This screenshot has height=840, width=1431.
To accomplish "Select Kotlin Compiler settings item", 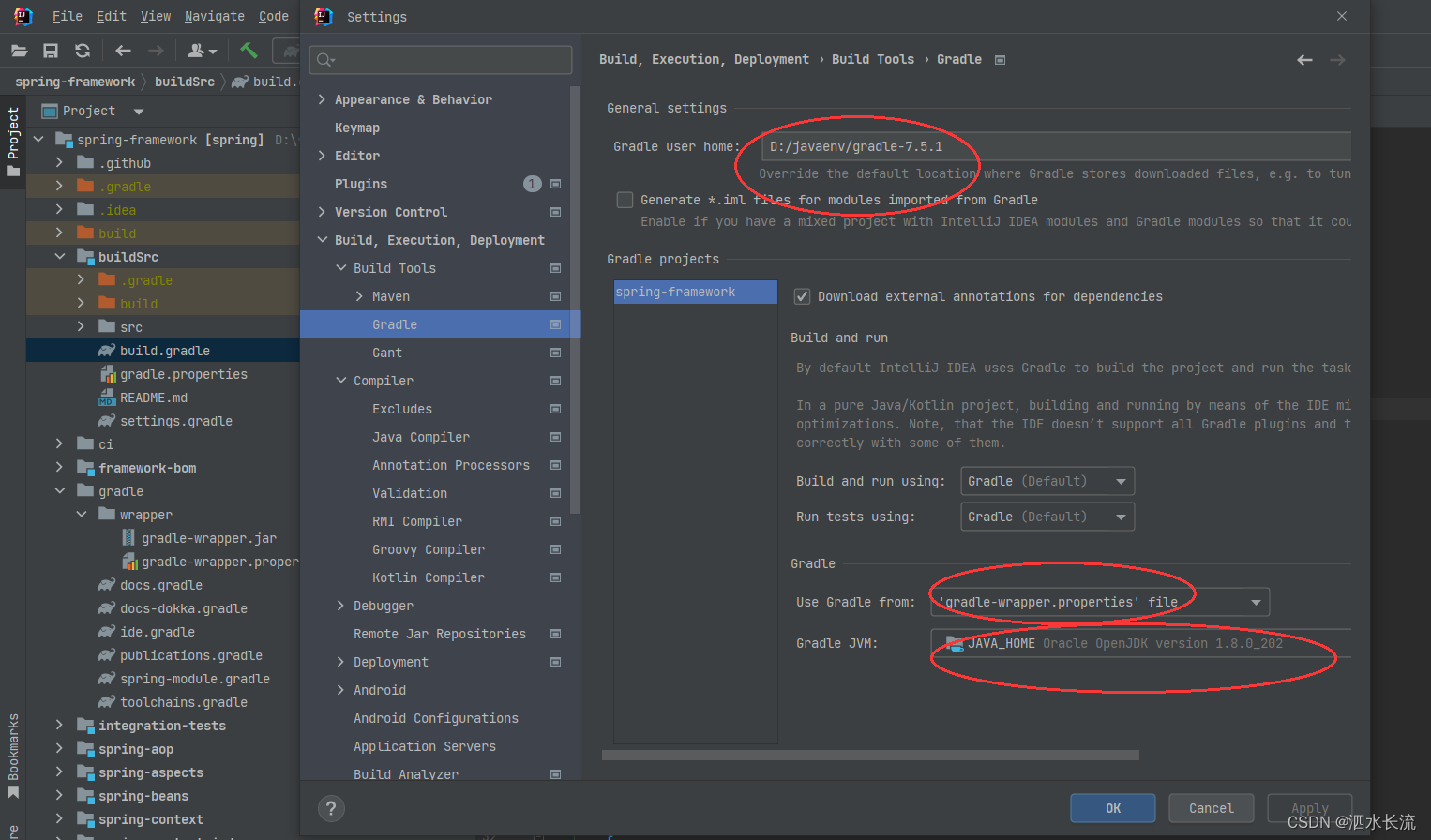I will coord(429,577).
